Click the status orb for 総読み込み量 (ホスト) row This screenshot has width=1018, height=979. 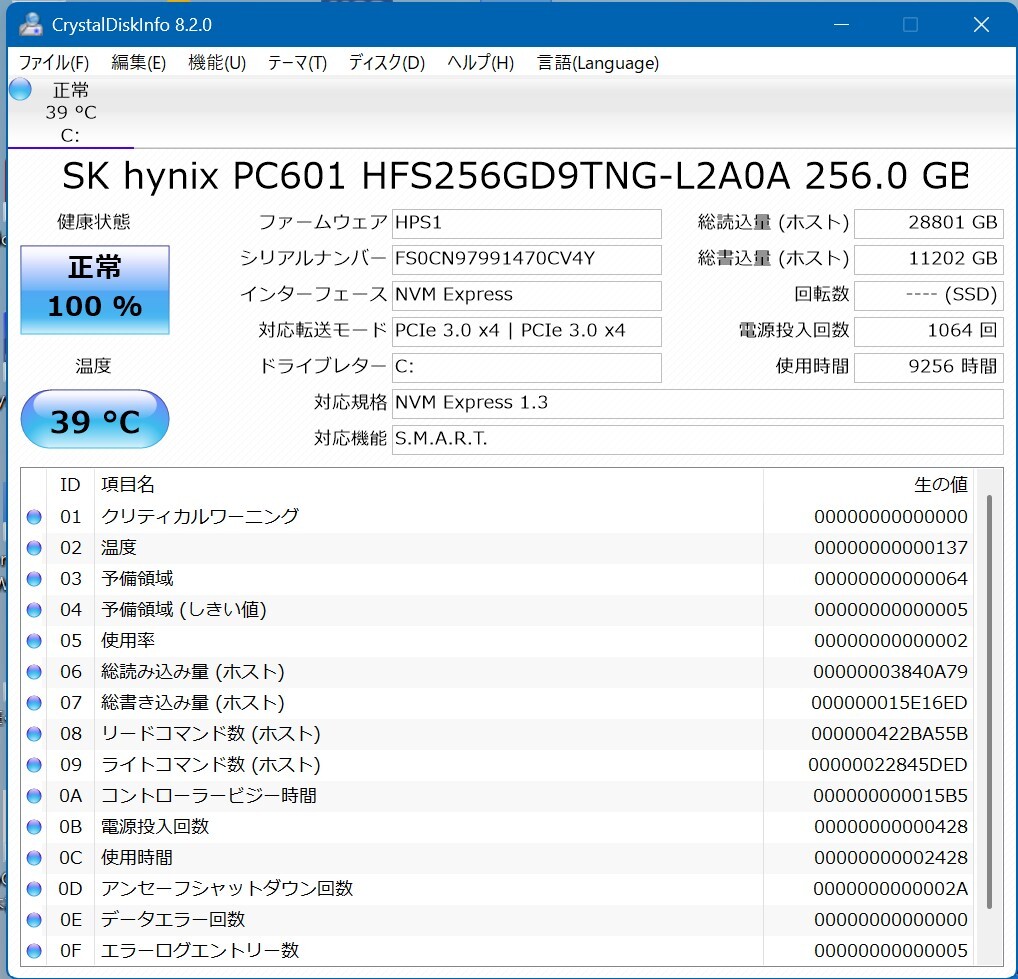click(x=34, y=672)
